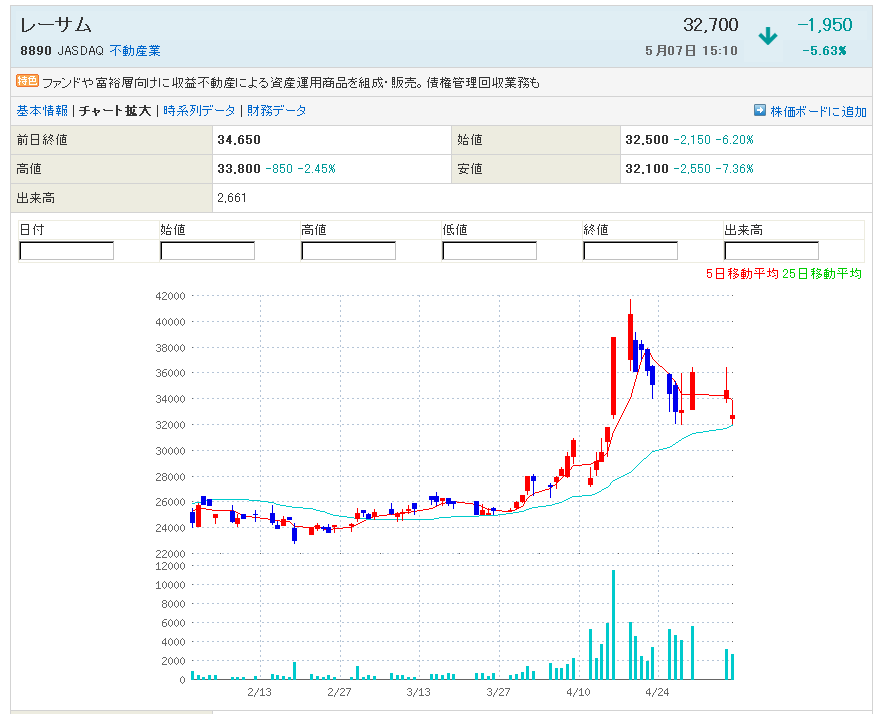Click the 出来高 input box below the label
This screenshot has height=714, width=883.
pyautogui.click(x=771, y=250)
